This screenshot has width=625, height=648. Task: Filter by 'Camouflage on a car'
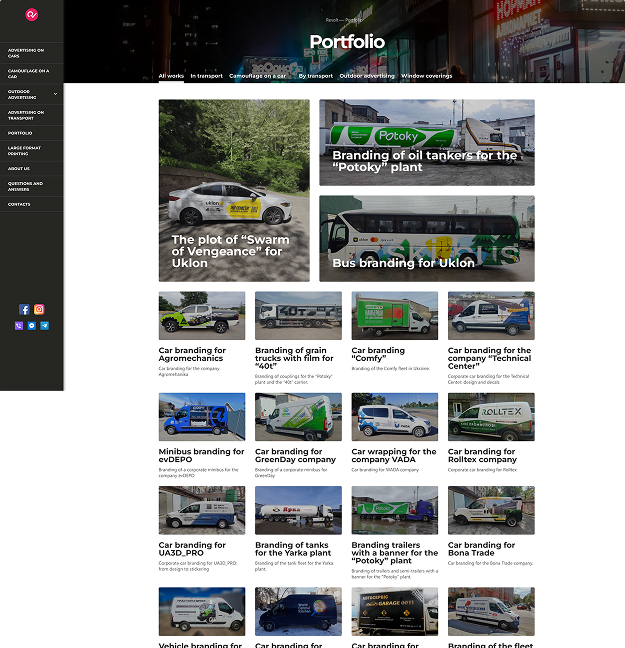(x=258, y=76)
